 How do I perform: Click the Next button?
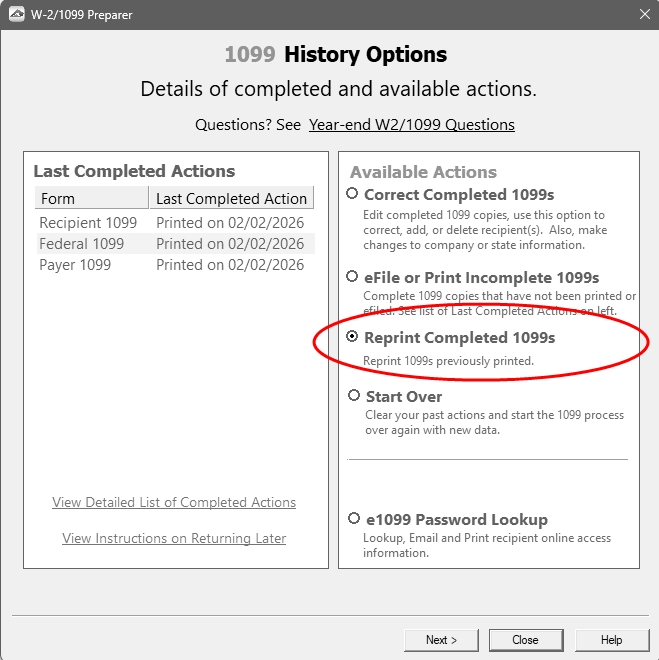[x=441, y=640]
